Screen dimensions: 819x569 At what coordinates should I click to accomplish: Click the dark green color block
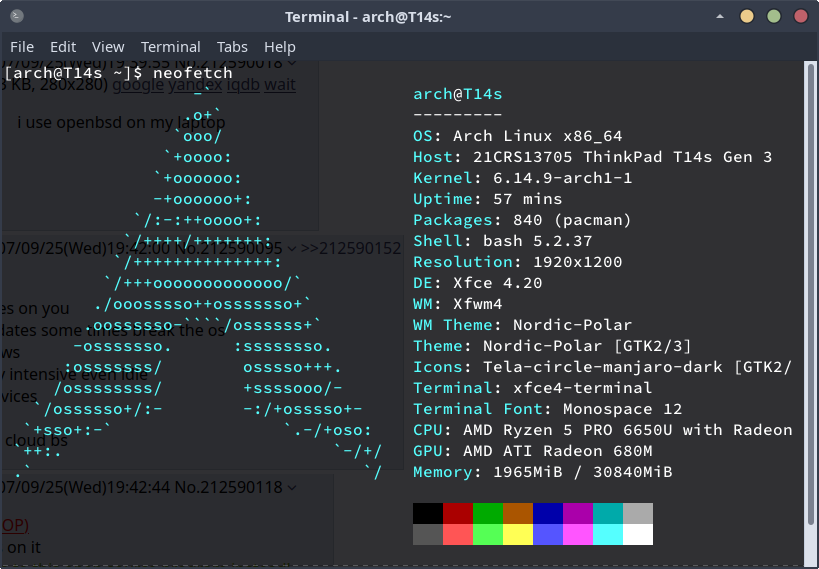point(488,513)
